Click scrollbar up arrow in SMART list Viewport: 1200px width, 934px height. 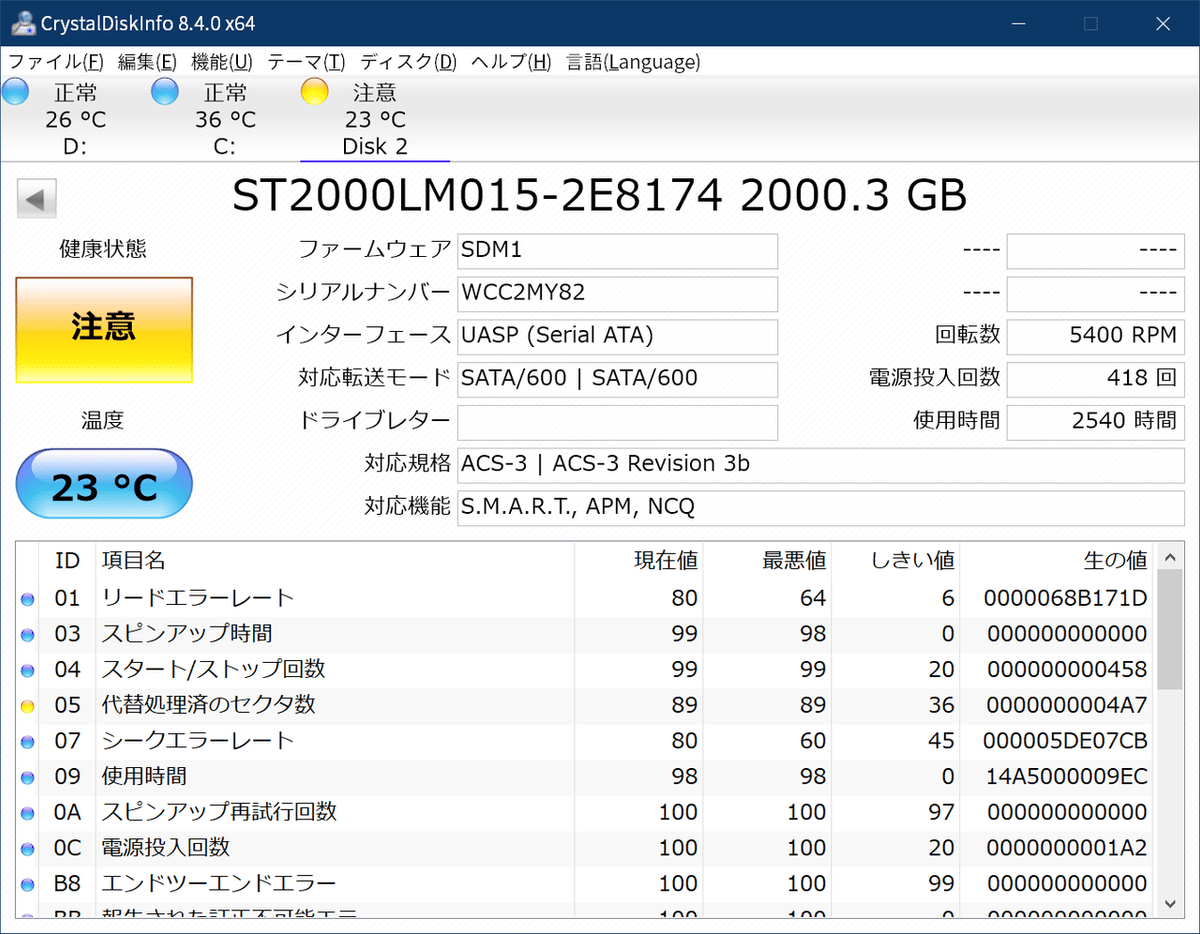pos(1169,558)
